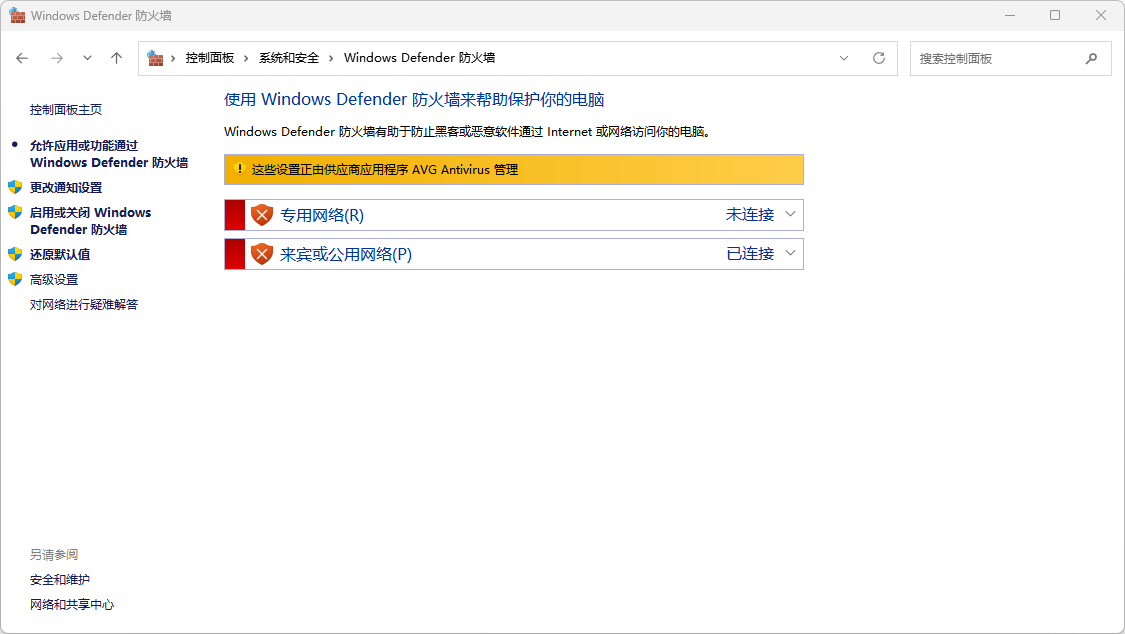Click the Control Panel icon in the address bar
The height and width of the screenshot is (634, 1125).
(156, 58)
